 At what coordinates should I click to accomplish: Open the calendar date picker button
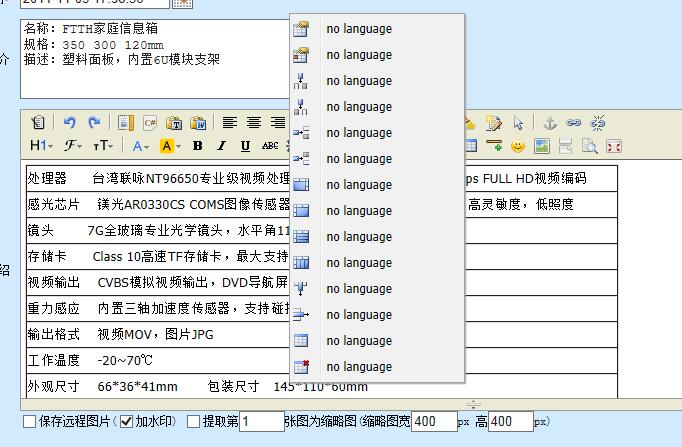(x=181, y=3)
